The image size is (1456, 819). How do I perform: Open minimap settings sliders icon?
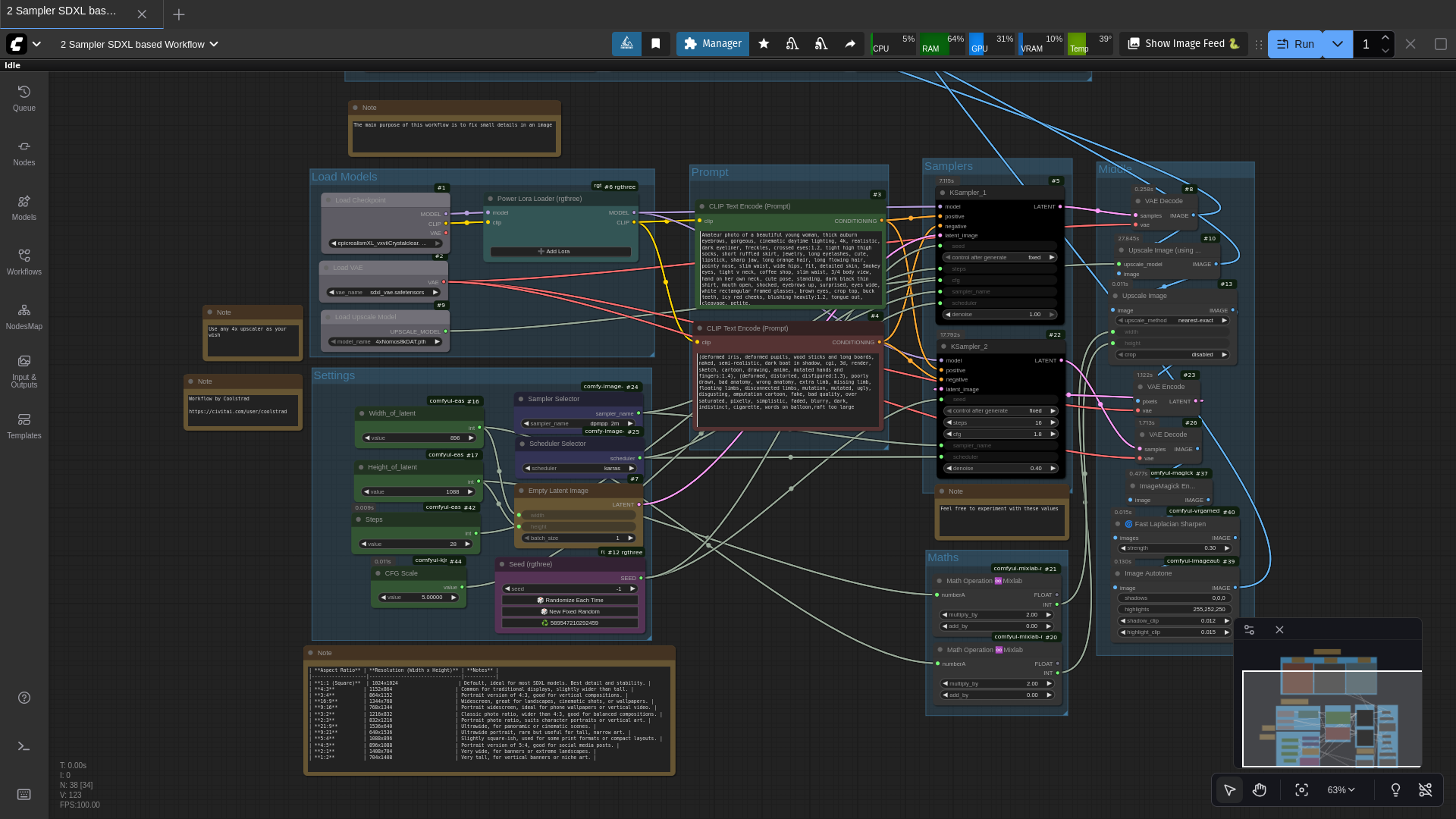tap(1249, 630)
